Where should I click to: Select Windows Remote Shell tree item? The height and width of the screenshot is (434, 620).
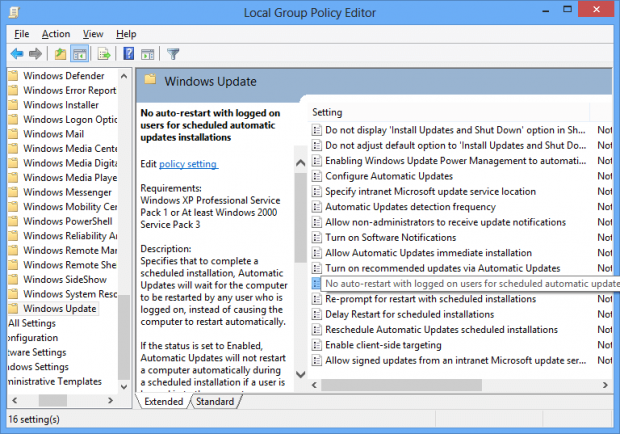coord(70,265)
